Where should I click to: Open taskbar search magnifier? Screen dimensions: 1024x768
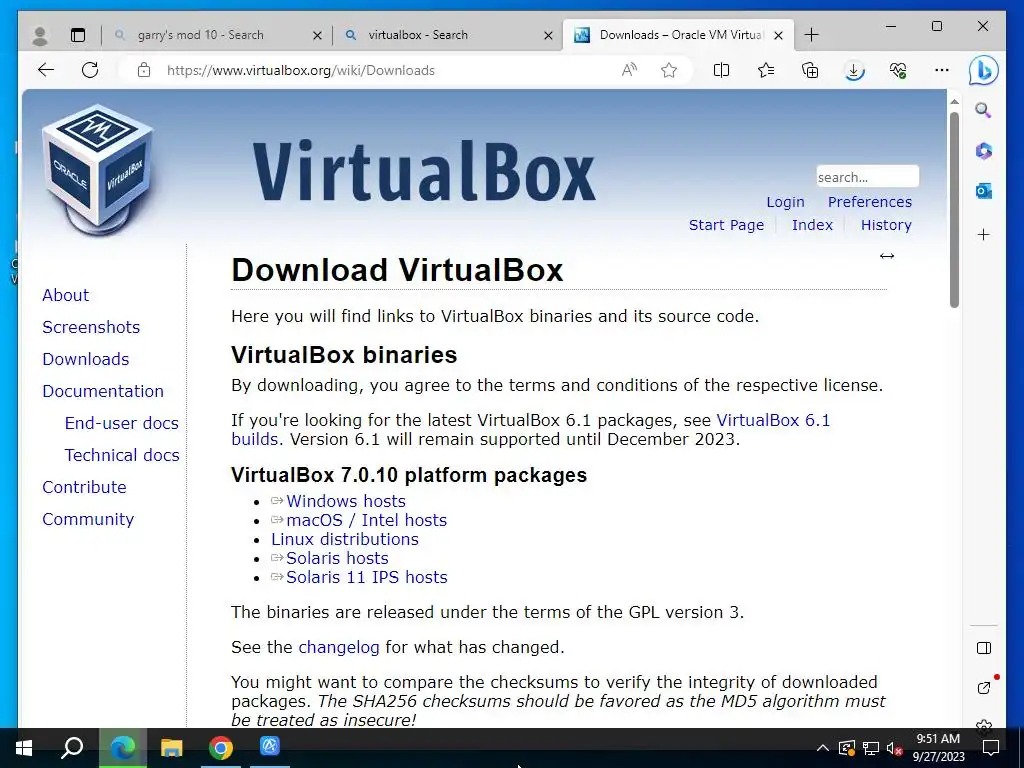(72, 747)
